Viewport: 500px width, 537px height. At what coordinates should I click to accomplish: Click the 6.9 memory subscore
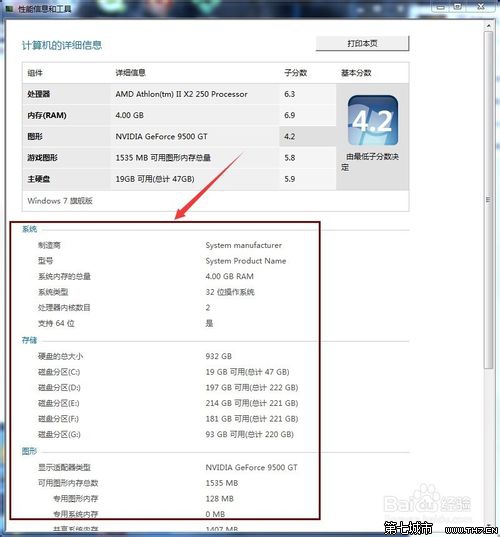pos(289,115)
